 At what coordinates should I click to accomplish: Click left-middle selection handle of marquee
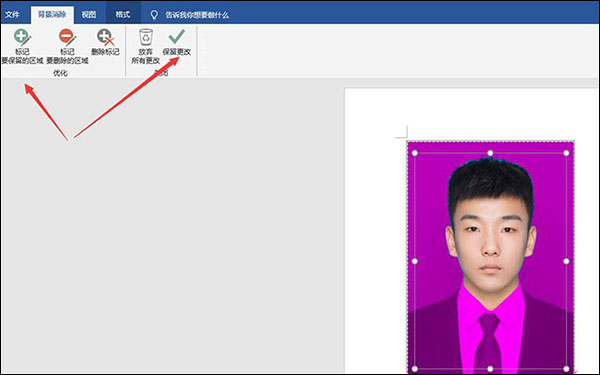[414, 261]
